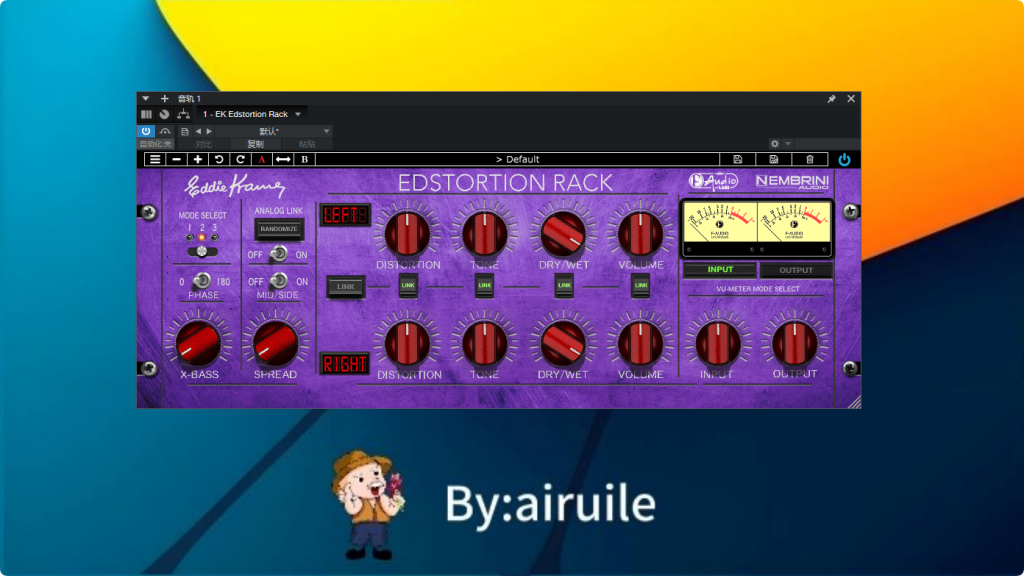The height and width of the screenshot is (576, 1024).
Task: Toggle the Distortion LINK button
Action: [408, 285]
